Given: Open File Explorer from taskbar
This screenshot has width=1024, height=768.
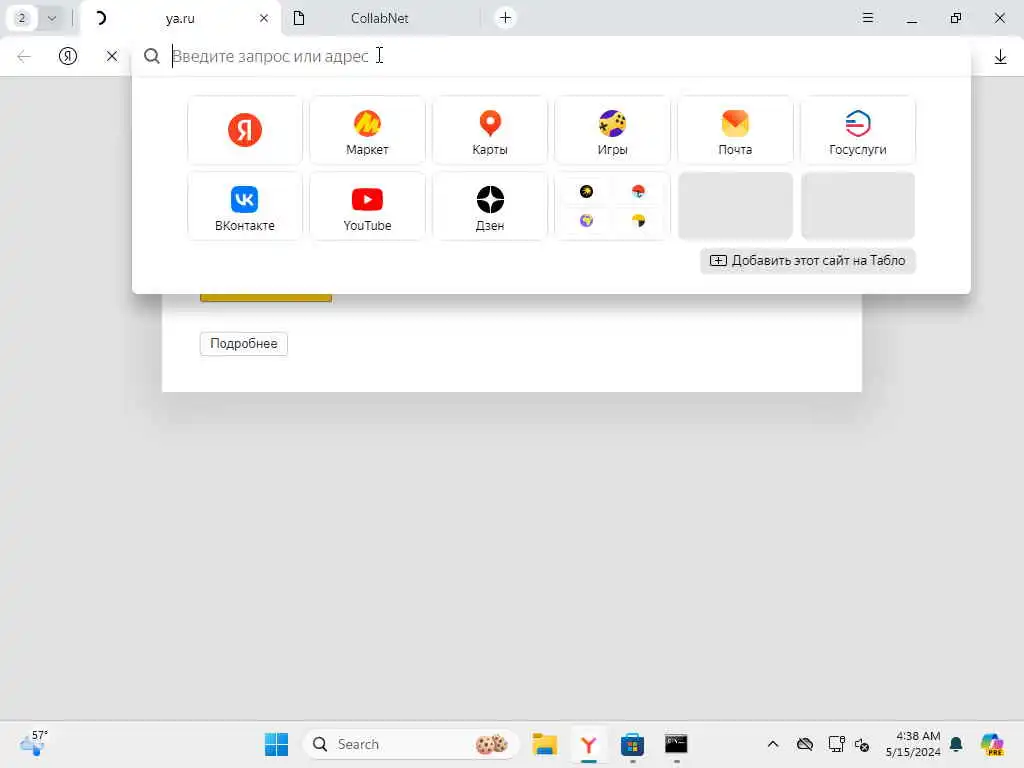Looking at the screenshot, I should point(545,744).
